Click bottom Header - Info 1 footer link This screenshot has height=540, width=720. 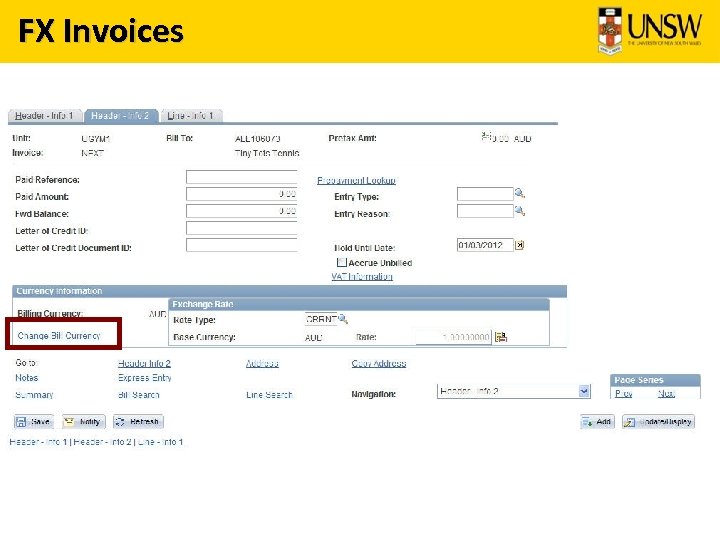(x=39, y=442)
